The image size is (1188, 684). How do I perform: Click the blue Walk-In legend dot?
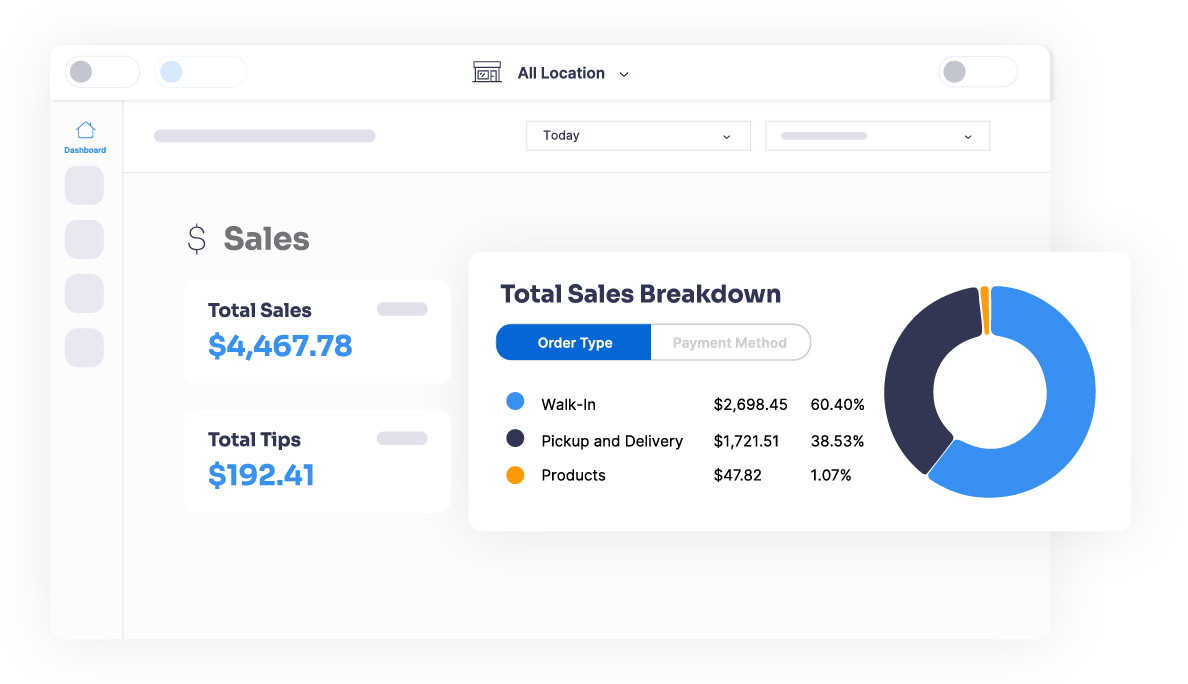pyautogui.click(x=515, y=402)
